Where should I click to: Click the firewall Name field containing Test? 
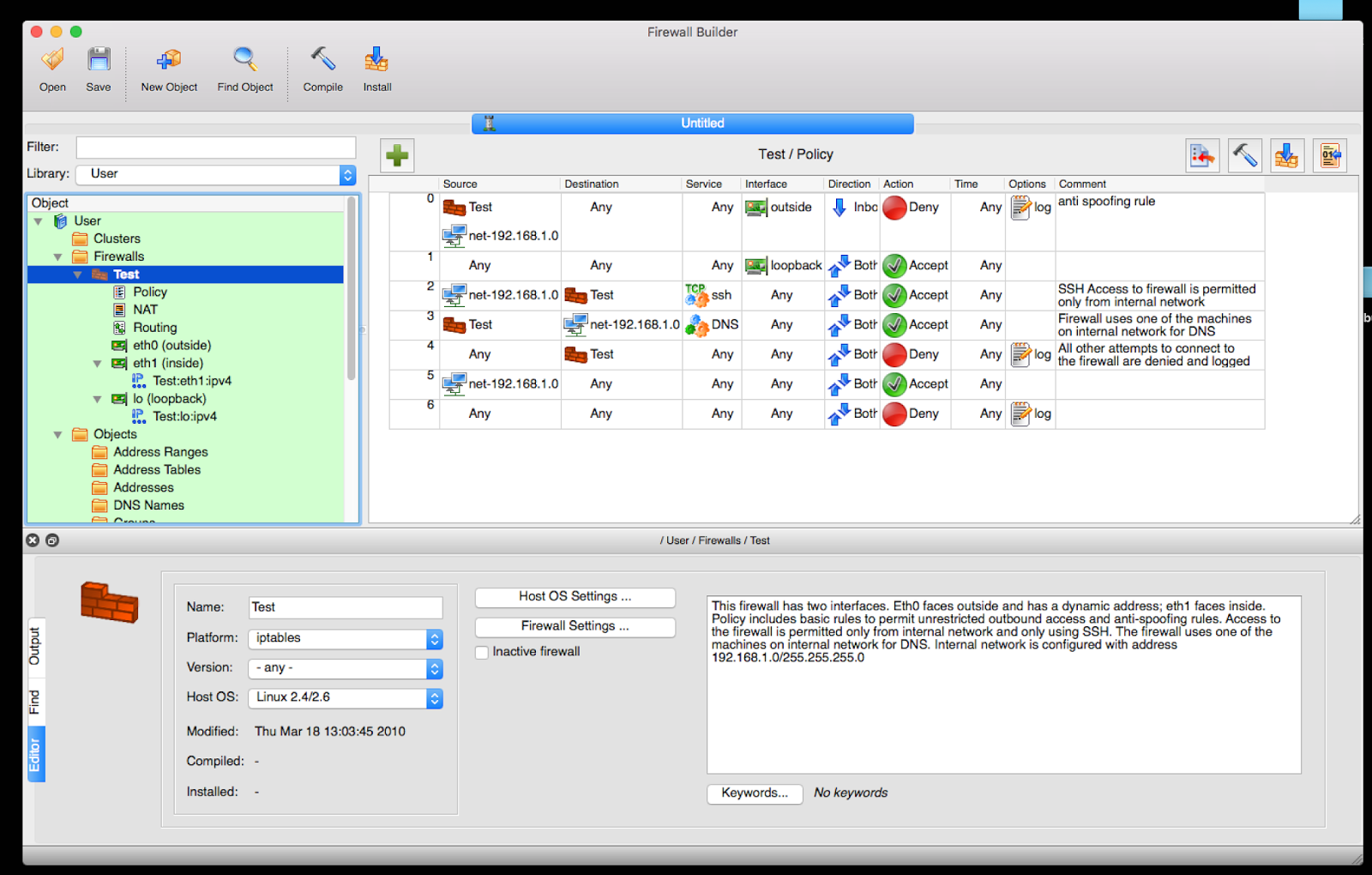pos(346,607)
